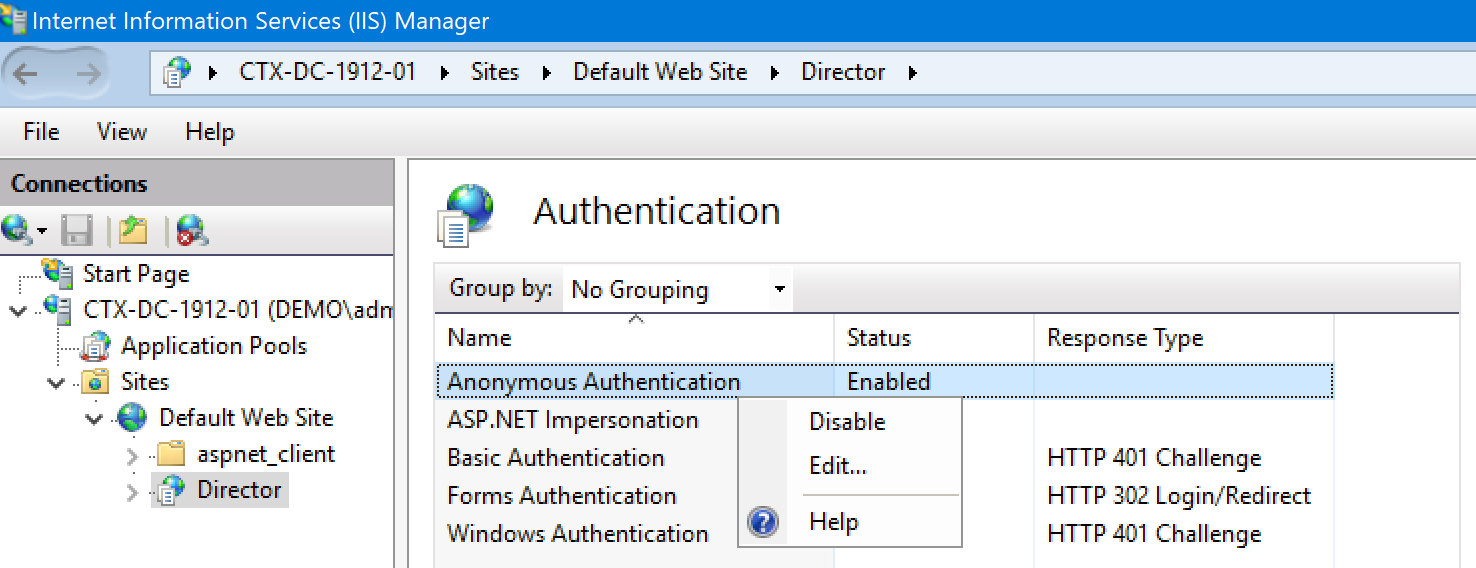Sort by the Name column header
Screen dimensions: 1476x568
coord(634,338)
